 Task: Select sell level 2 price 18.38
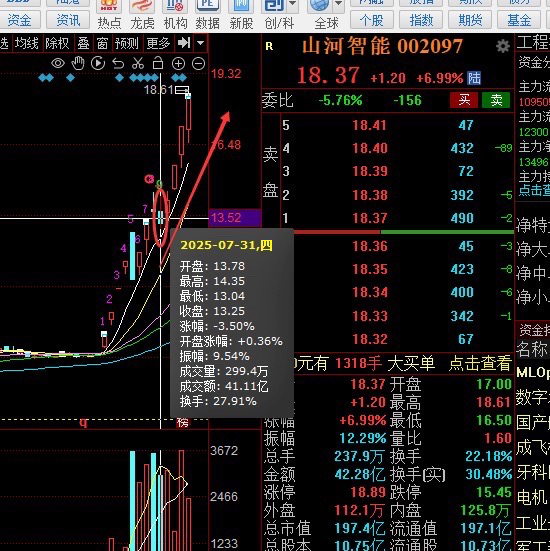point(370,195)
